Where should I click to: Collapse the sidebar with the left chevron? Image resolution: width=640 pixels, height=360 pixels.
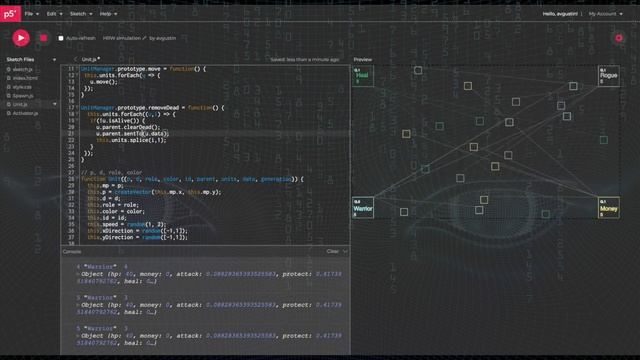[x=76, y=59]
